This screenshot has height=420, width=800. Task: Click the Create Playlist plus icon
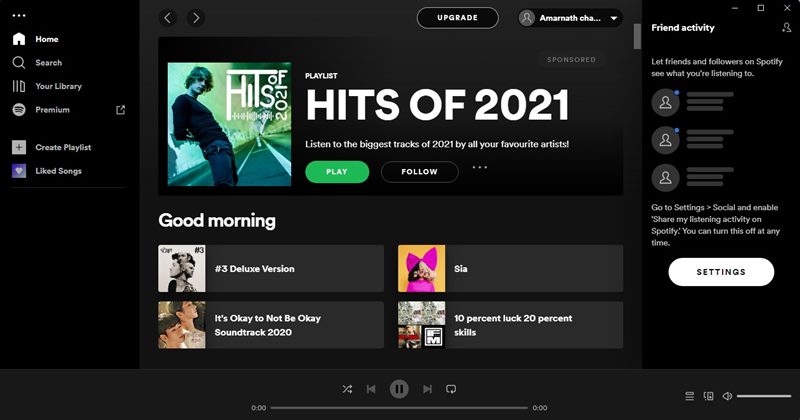19,147
